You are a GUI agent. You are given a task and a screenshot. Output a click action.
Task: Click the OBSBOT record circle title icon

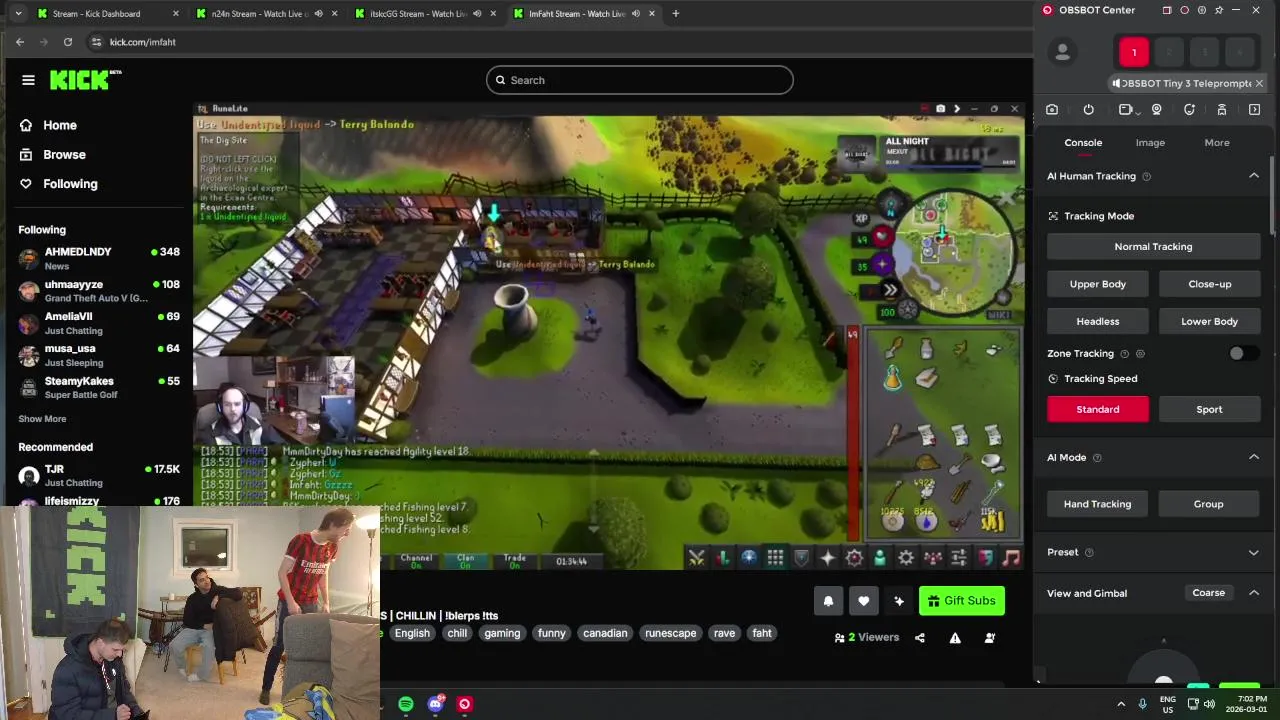(1184, 10)
